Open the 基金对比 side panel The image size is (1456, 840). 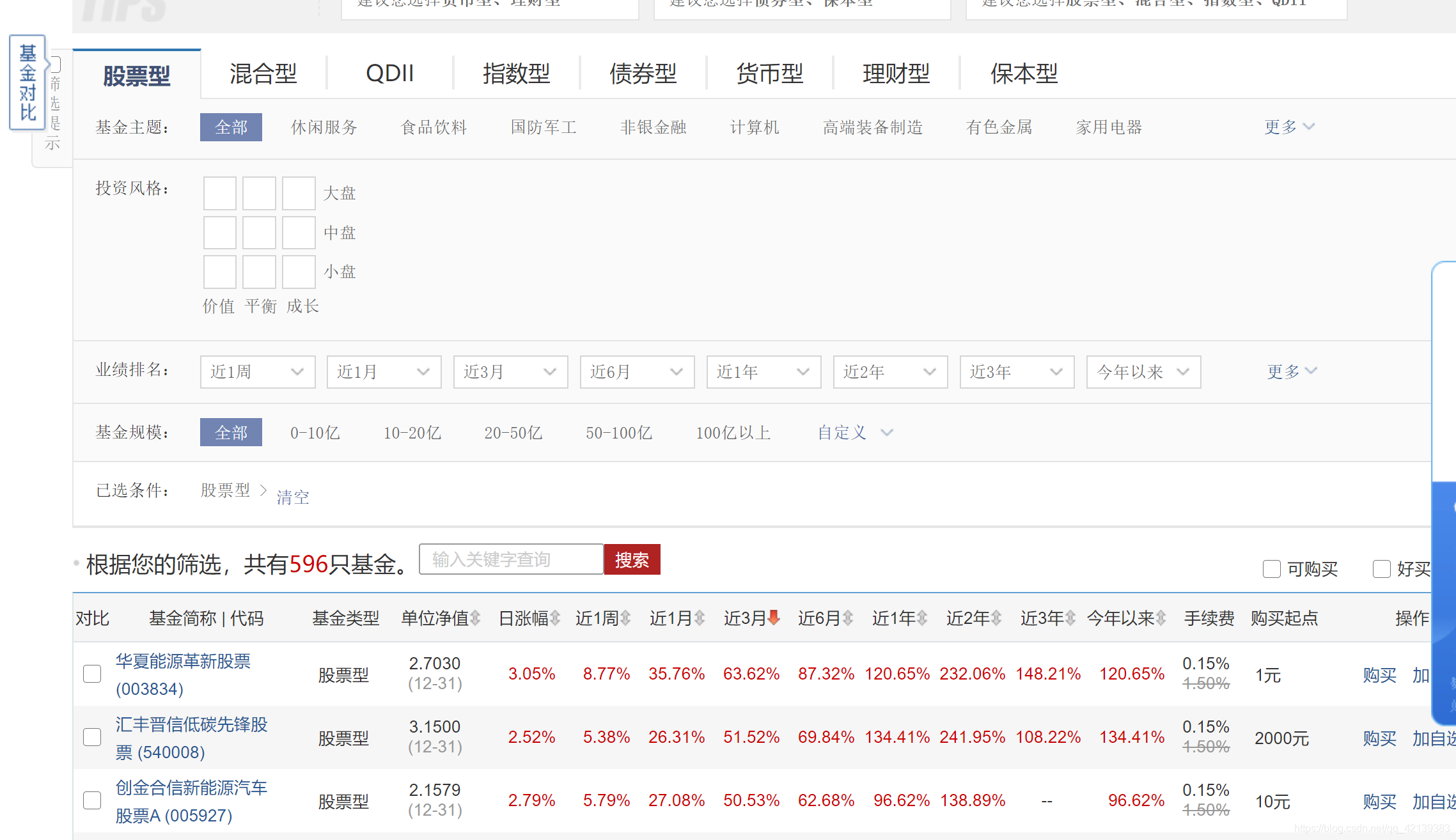point(27,82)
